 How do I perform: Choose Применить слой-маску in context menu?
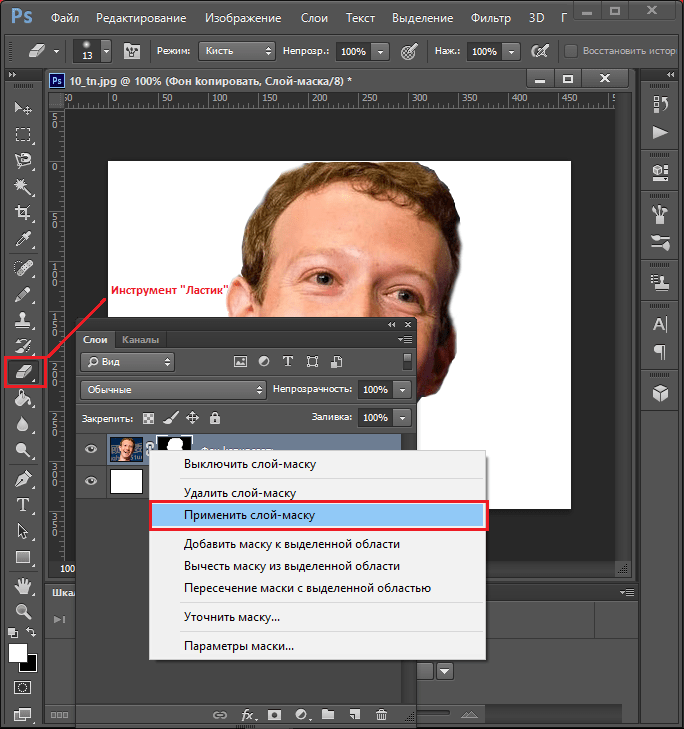[318, 515]
